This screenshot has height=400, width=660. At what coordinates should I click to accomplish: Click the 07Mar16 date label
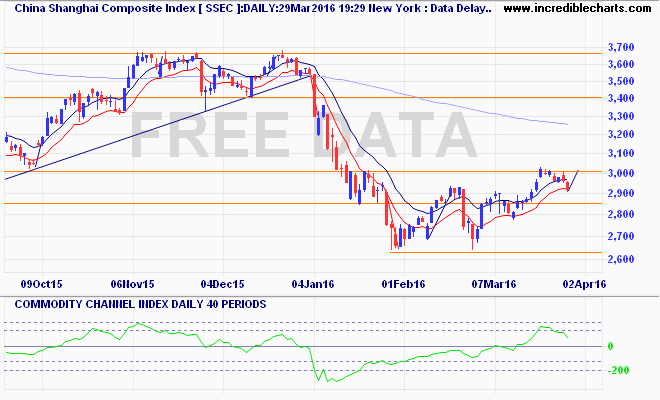(x=494, y=284)
